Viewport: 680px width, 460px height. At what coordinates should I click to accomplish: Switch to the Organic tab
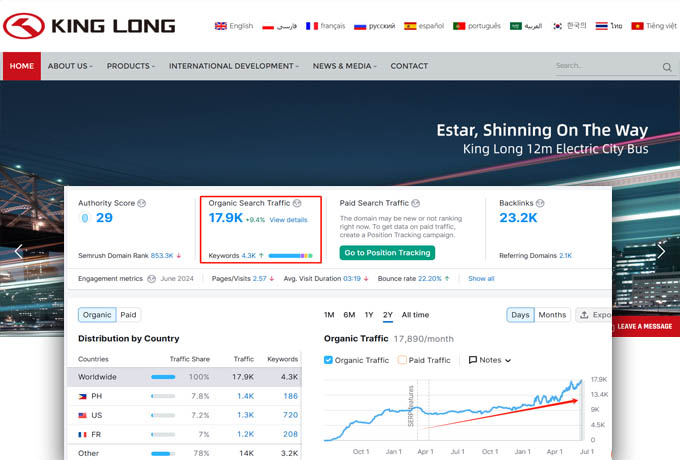tap(97, 315)
